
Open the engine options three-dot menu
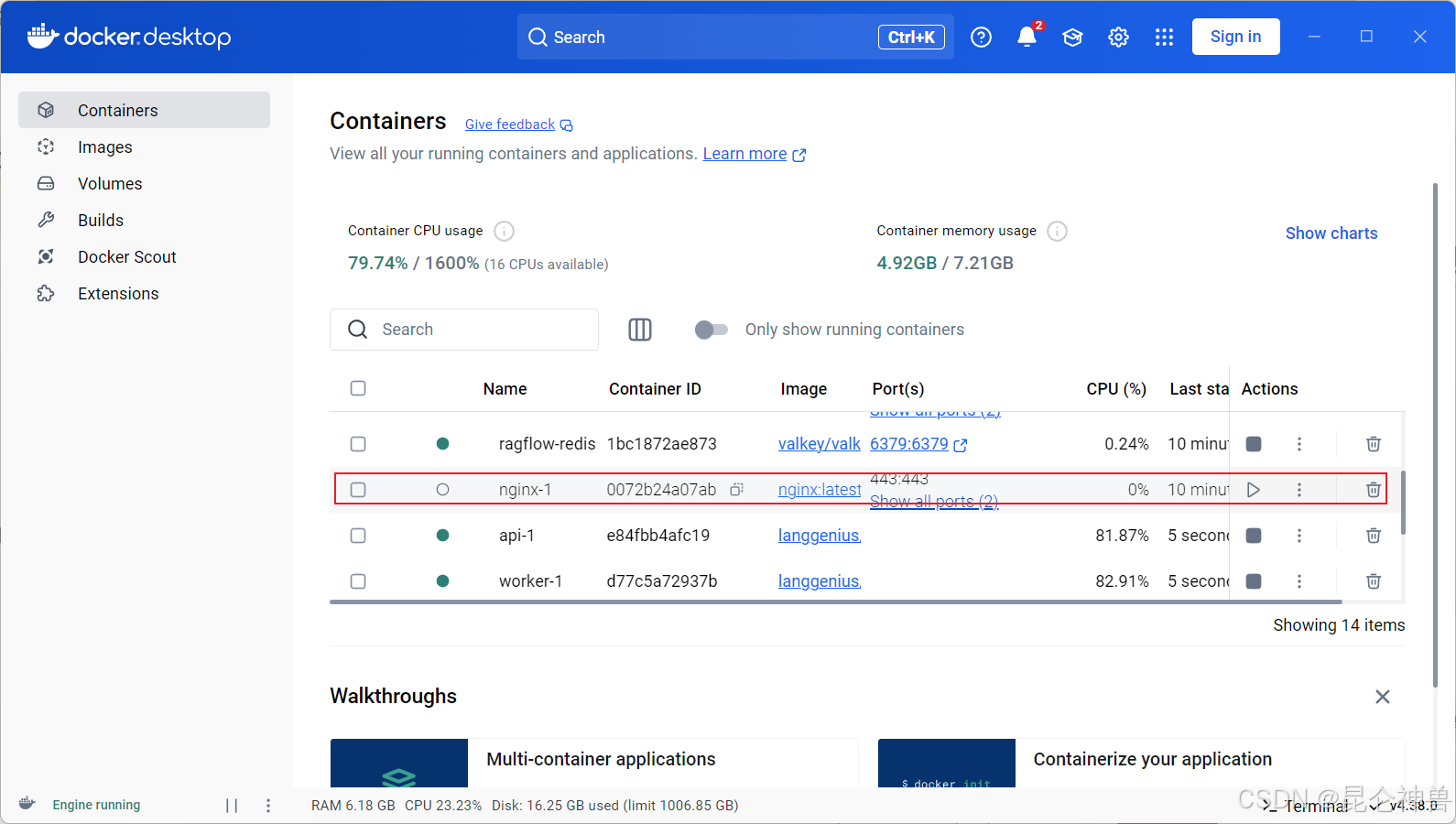[x=268, y=806]
